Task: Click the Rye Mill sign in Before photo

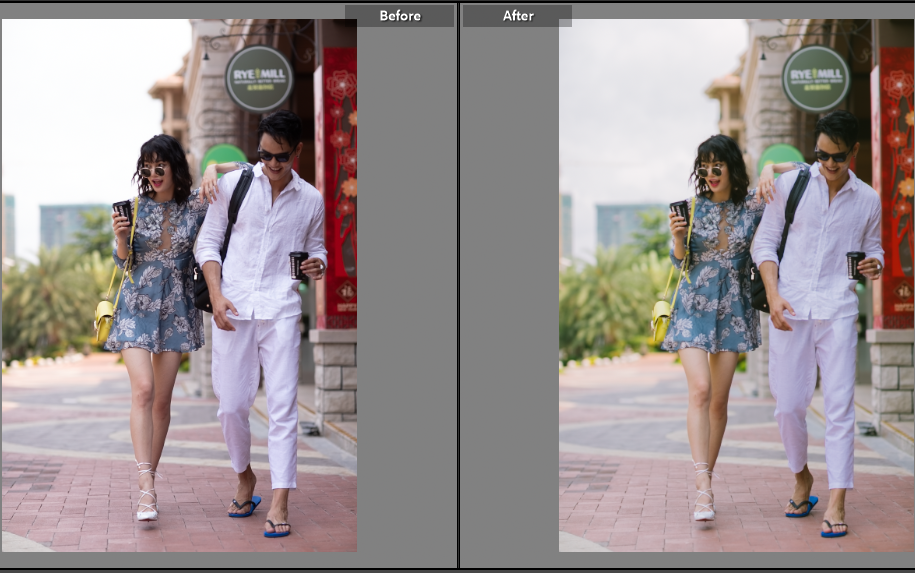Action: tap(259, 79)
